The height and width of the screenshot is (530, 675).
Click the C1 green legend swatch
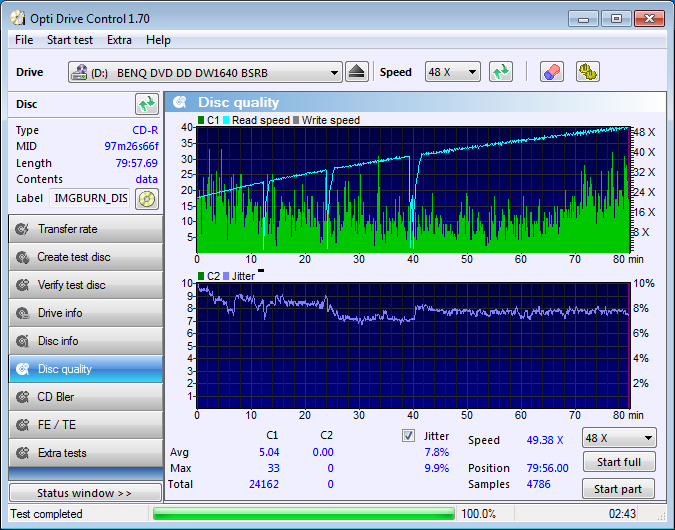point(201,120)
